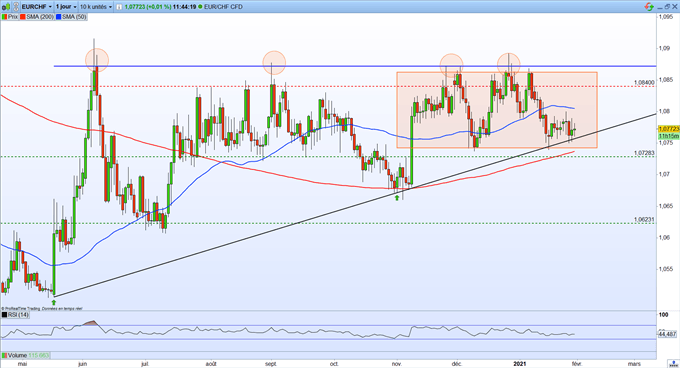680x368 pixels.
Task: Click the Volume indicator label
Action: pos(17,355)
